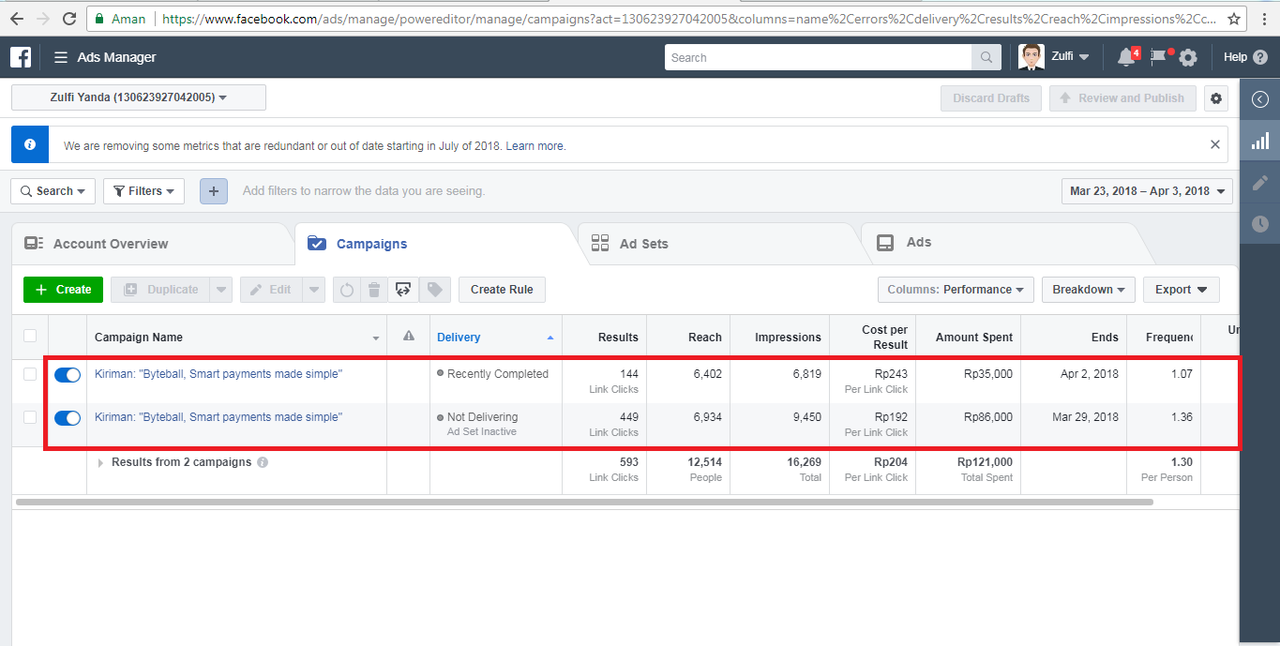Open the Export dropdown

click(1181, 290)
